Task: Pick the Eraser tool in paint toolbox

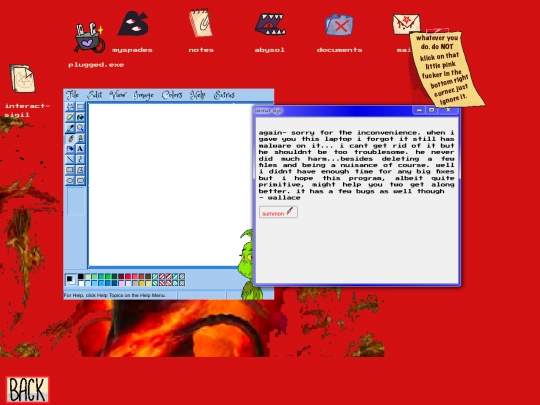Action: point(70,117)
